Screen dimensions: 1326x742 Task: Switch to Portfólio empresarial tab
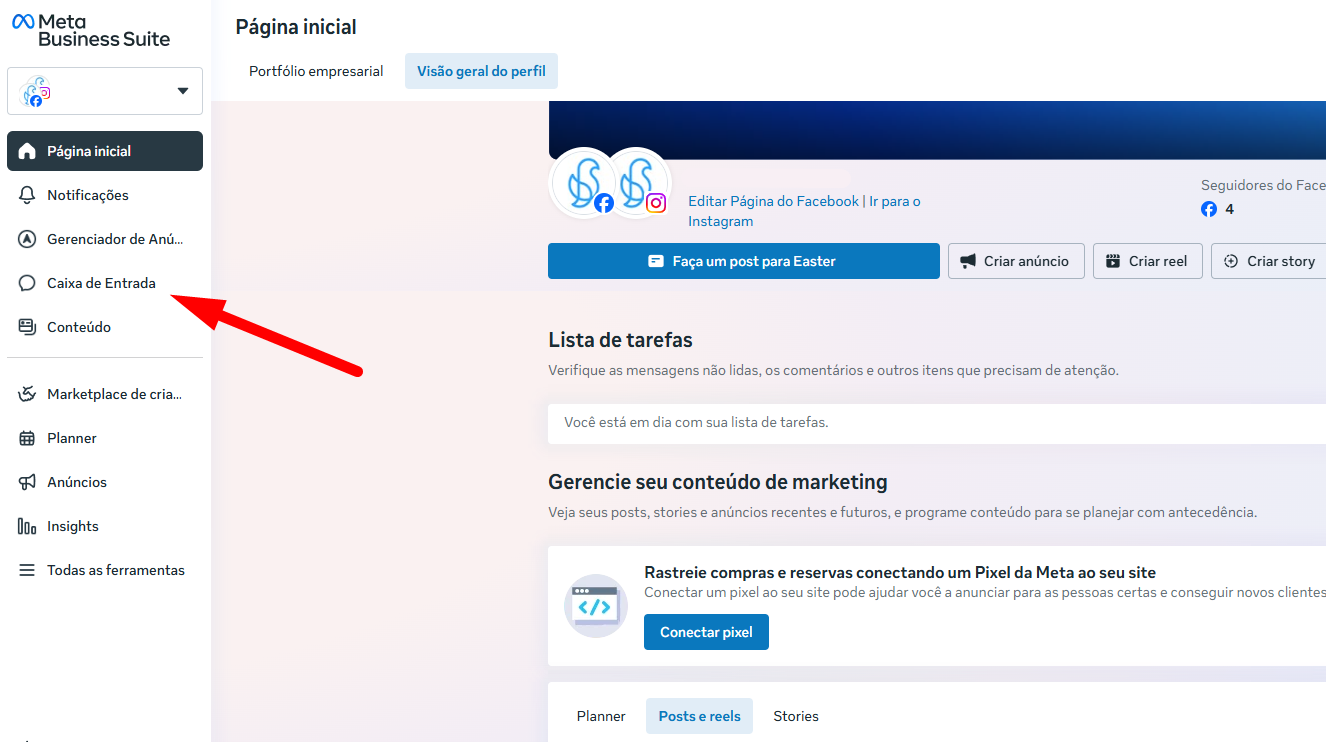point(316,71)
